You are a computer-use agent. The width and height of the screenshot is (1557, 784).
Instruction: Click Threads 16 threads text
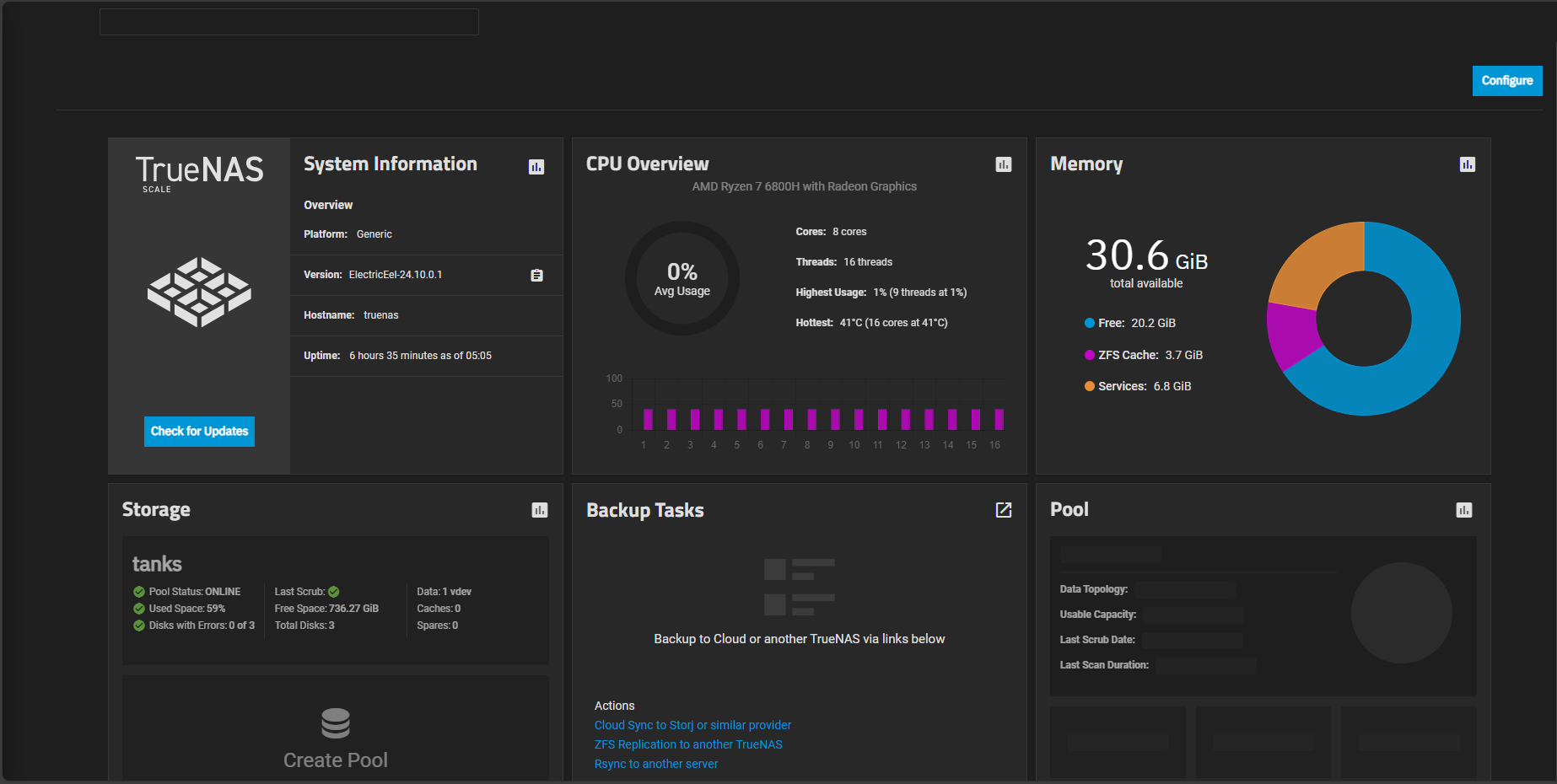[843, 262]
